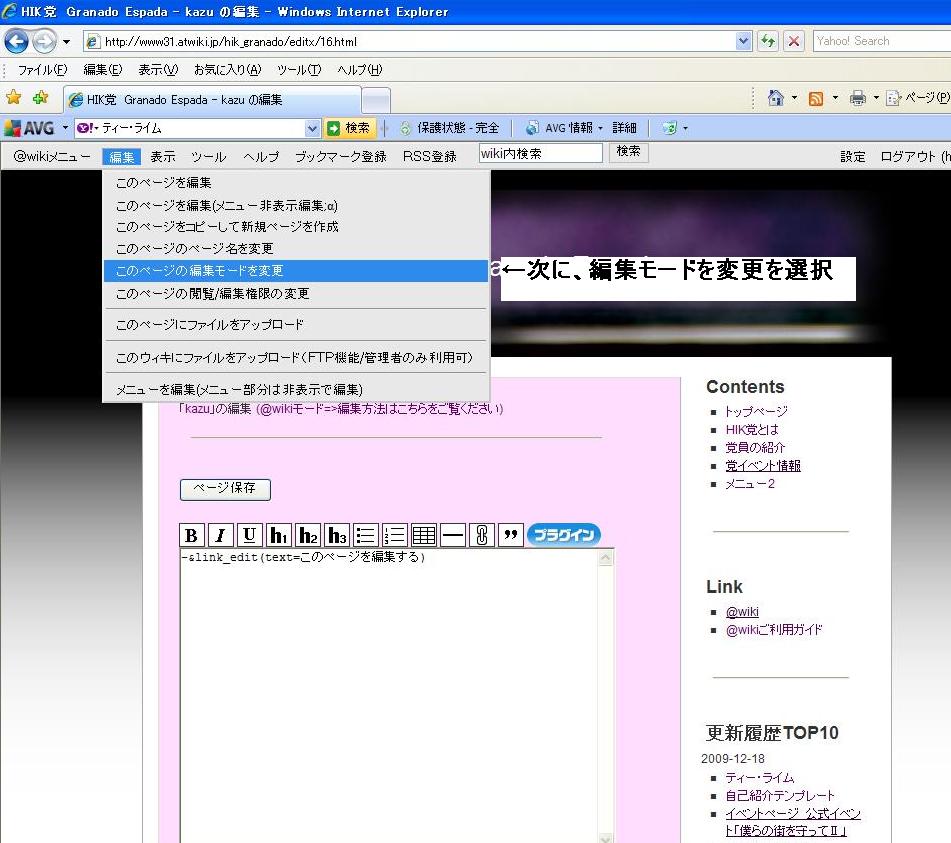Open the AVG 情報 dropdown menu

(600, 128)
